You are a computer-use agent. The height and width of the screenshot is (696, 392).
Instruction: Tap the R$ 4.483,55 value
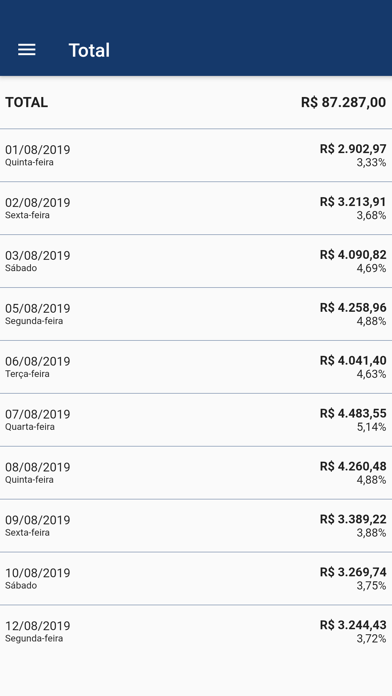tap(353, 413)
